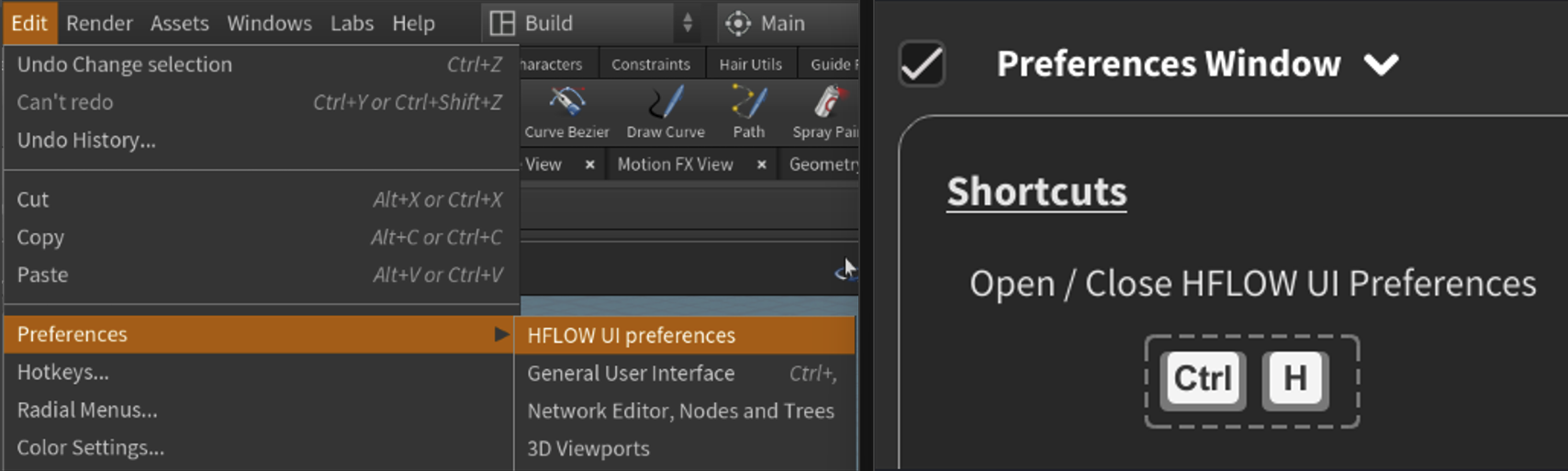The image size is (1568, 471).
Task: Select the Draw Curve shelf tool
Action: pyautogui.click(x=666, y=112)
